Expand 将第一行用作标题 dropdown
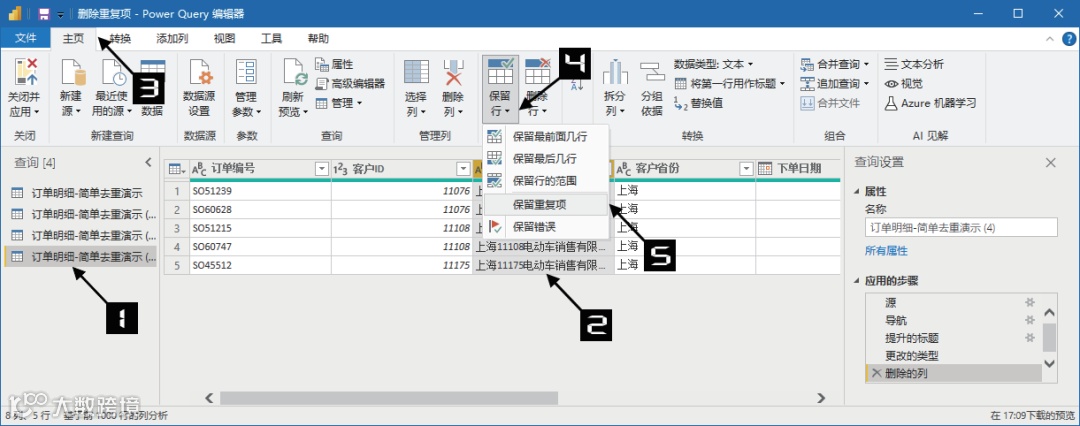The image size is (1080, 426). tap(782, 84)
